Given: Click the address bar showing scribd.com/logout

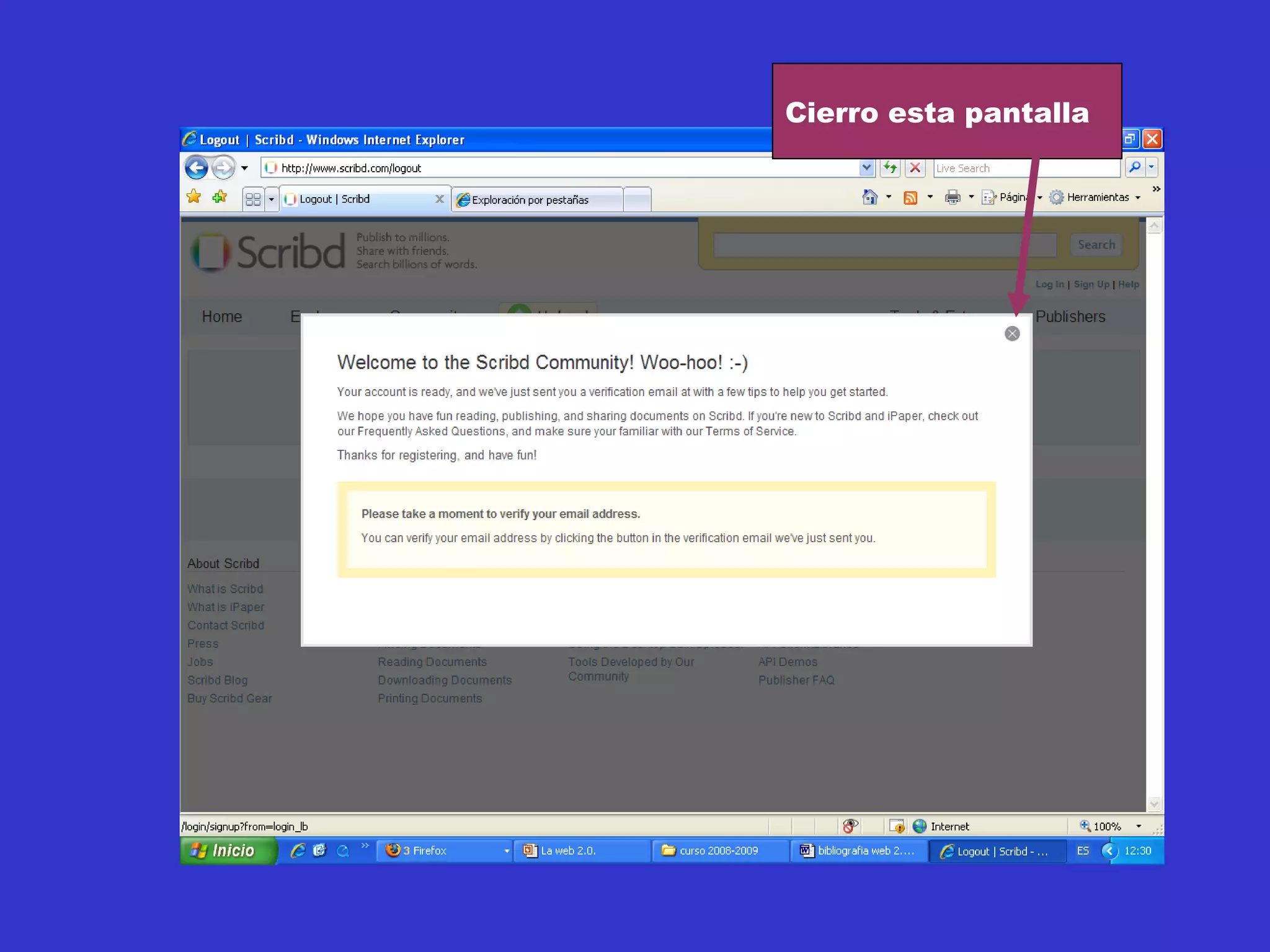Looking at the screenshot, I should (561, 168).
